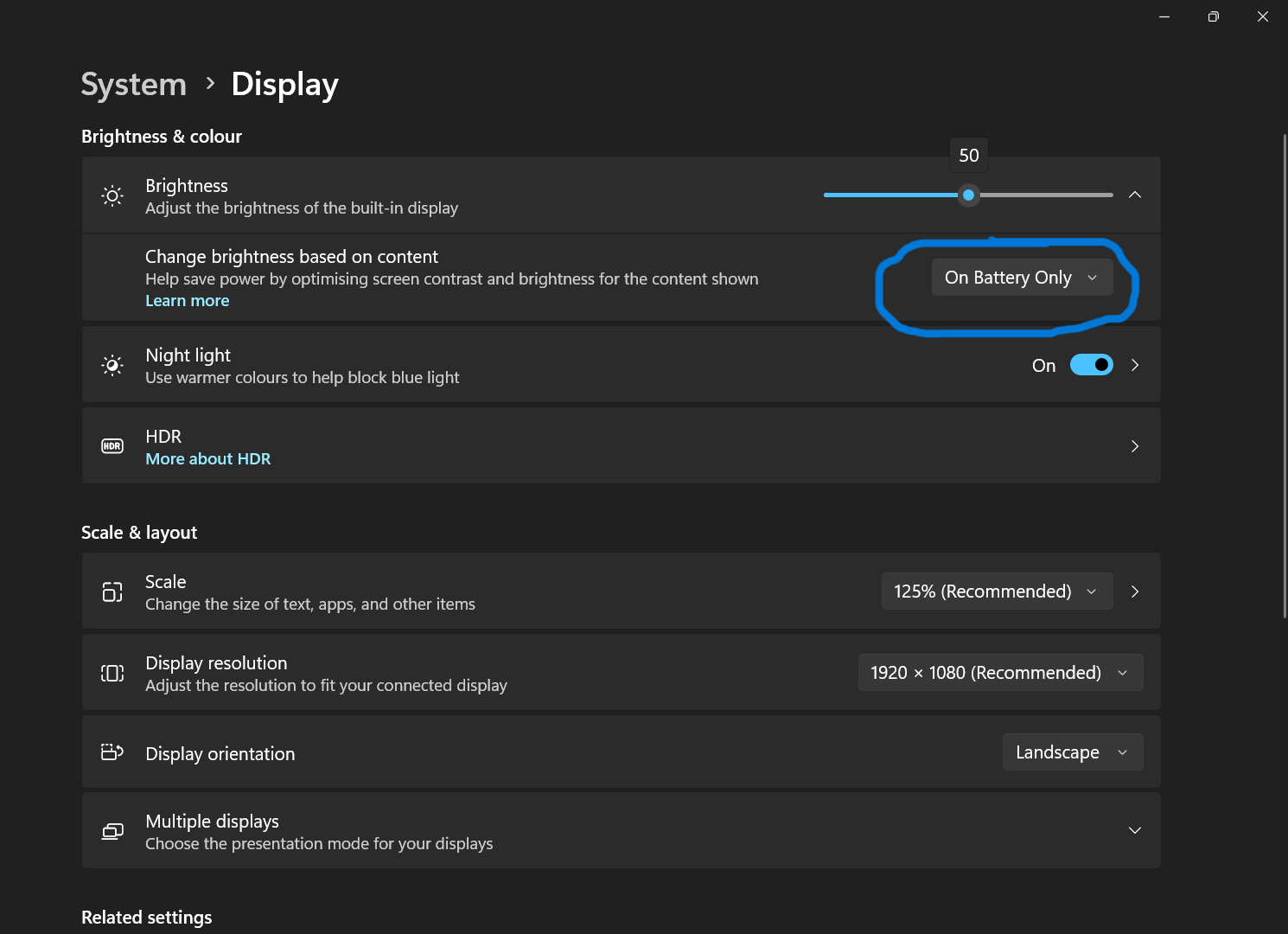Click the vertical scrollbar on the right

(x=1285, y=376)
